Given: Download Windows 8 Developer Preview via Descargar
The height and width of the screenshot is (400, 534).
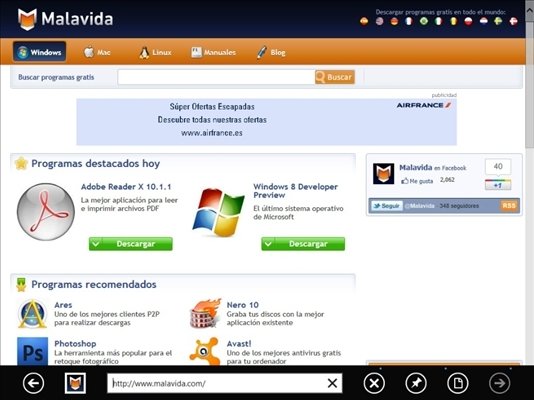Looking at the screenshot, I should [303, 244].
